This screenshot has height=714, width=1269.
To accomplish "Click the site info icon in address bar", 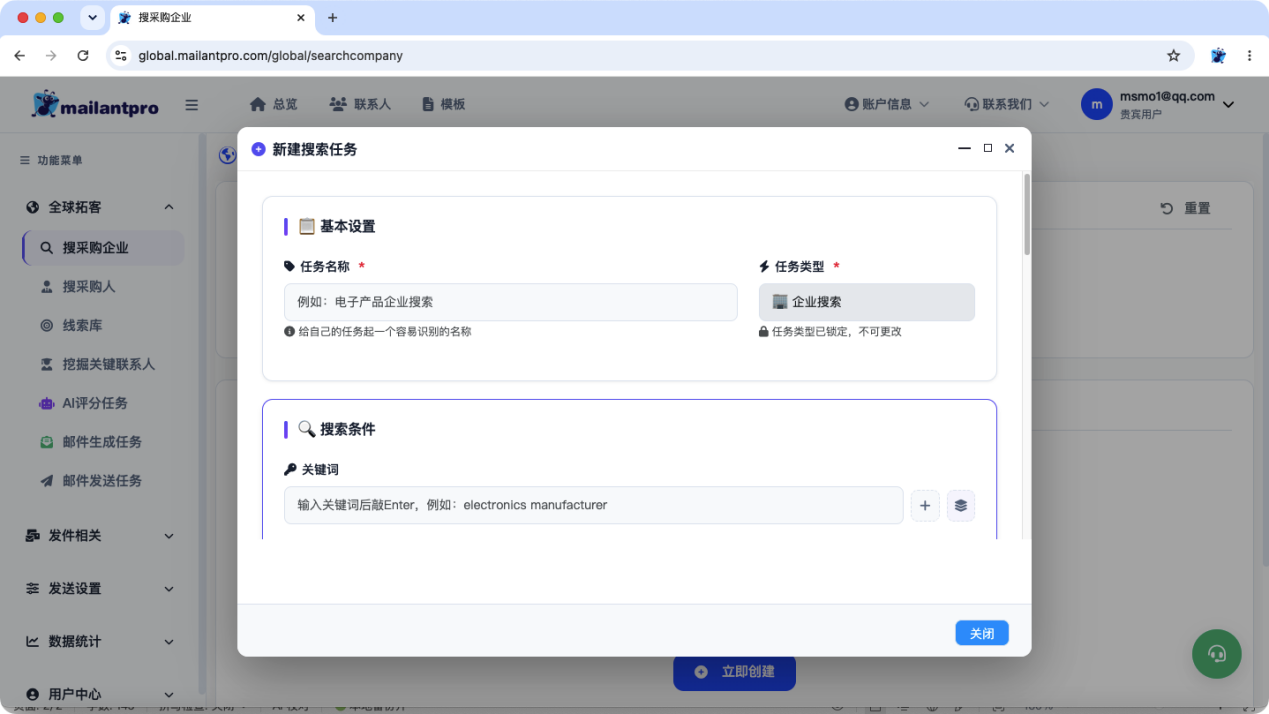I will 121,56.
